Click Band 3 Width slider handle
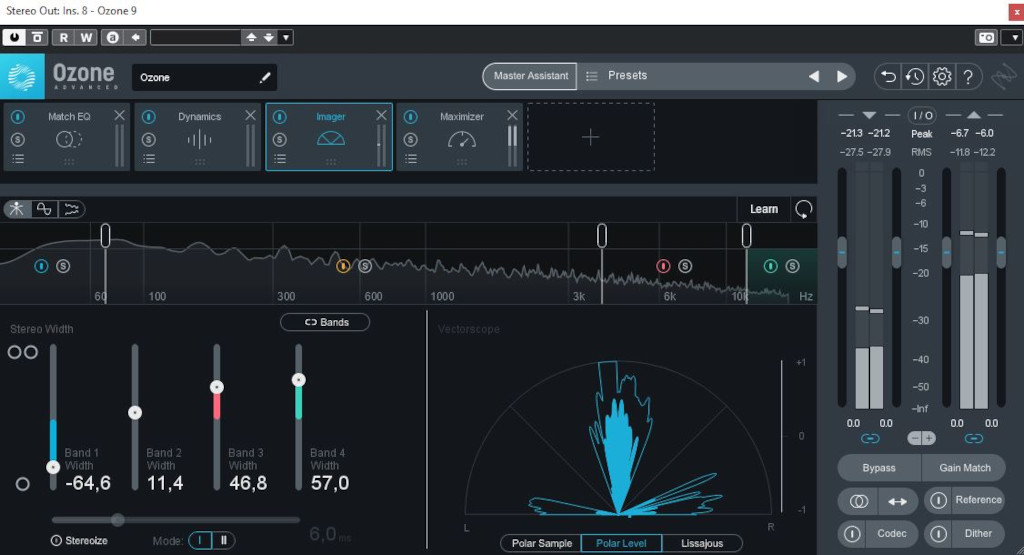This screenshot has height=555, width=1024. click(217, 387)
